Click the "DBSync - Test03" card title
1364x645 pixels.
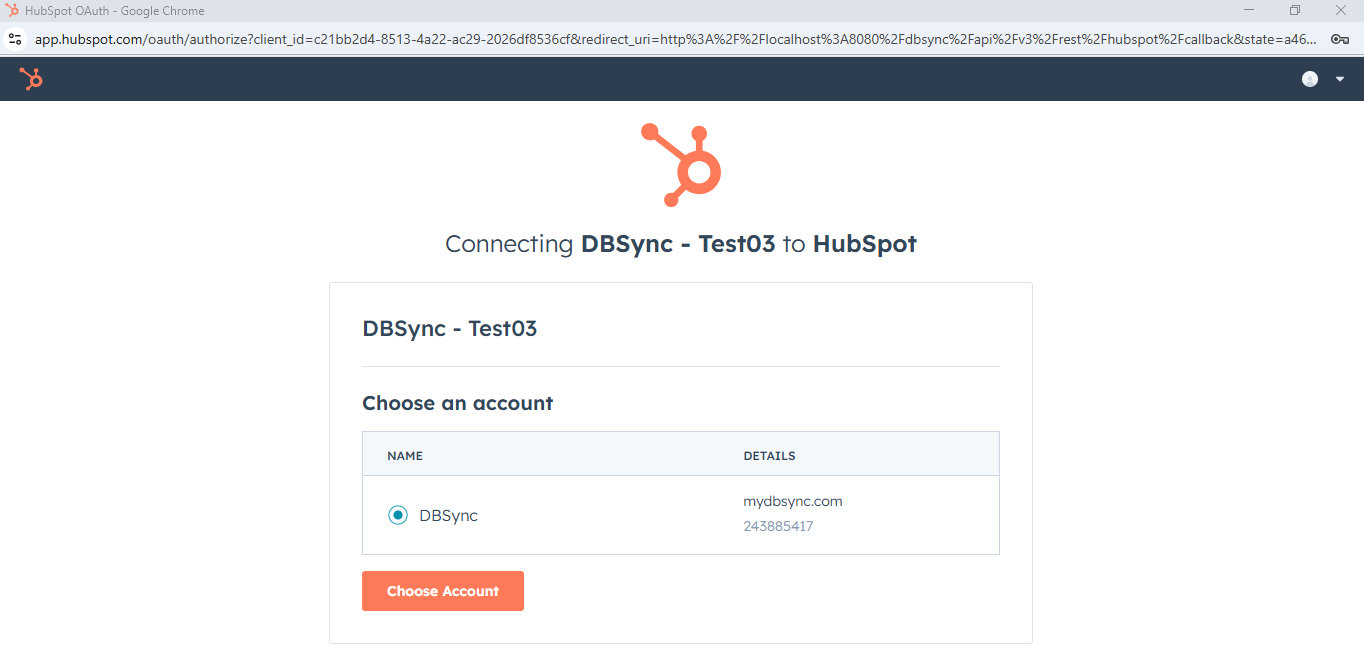click(449, 328)
